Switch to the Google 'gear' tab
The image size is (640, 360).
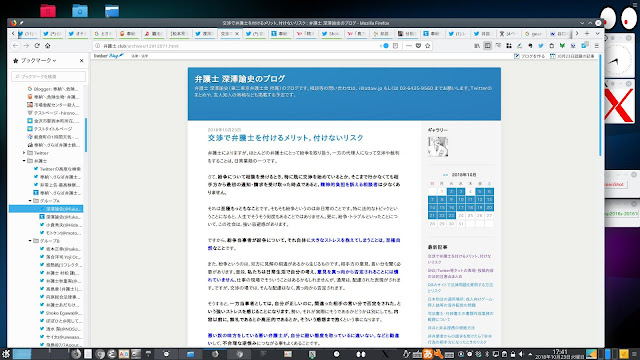533,34
